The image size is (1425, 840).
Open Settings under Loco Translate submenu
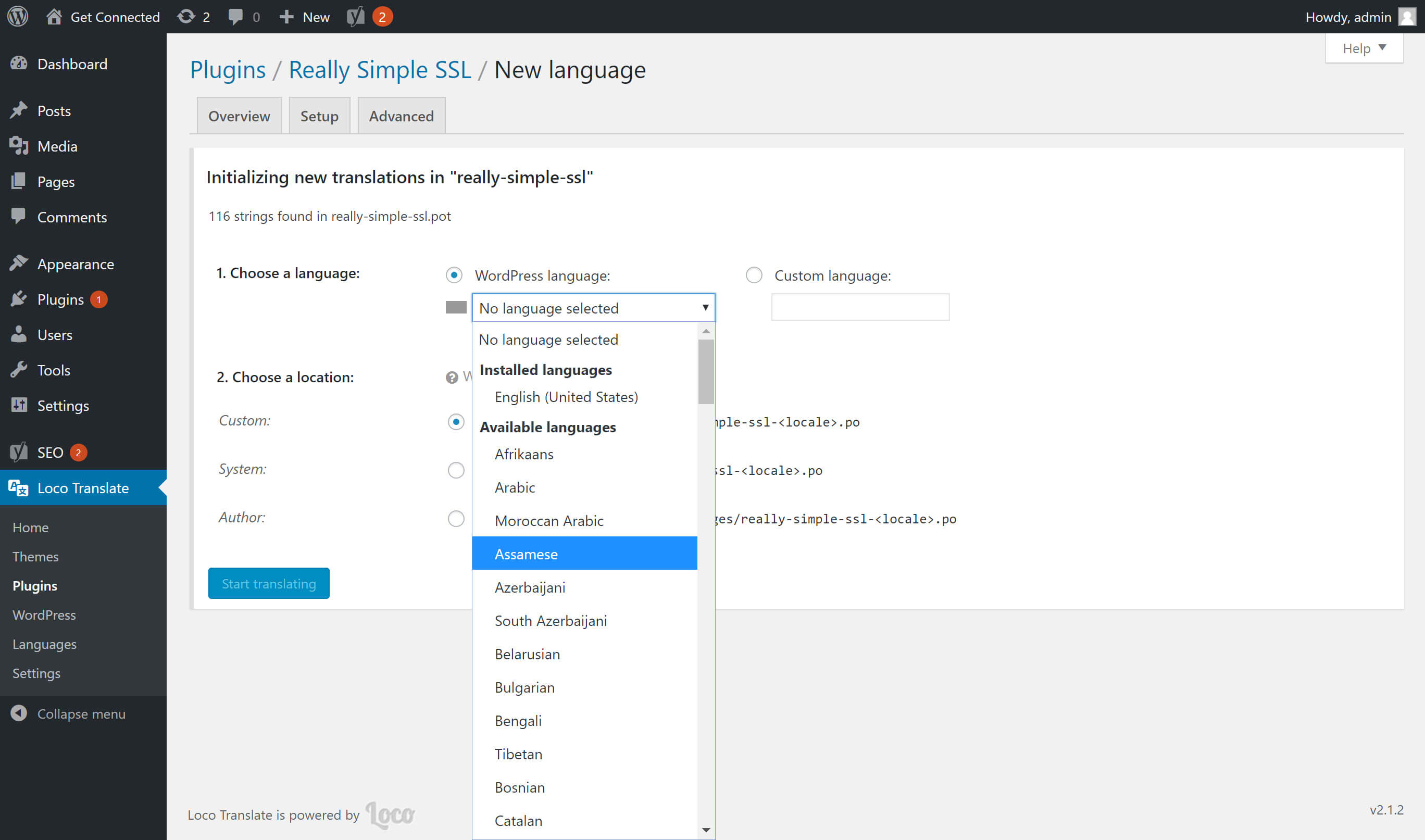pos(36,673)
